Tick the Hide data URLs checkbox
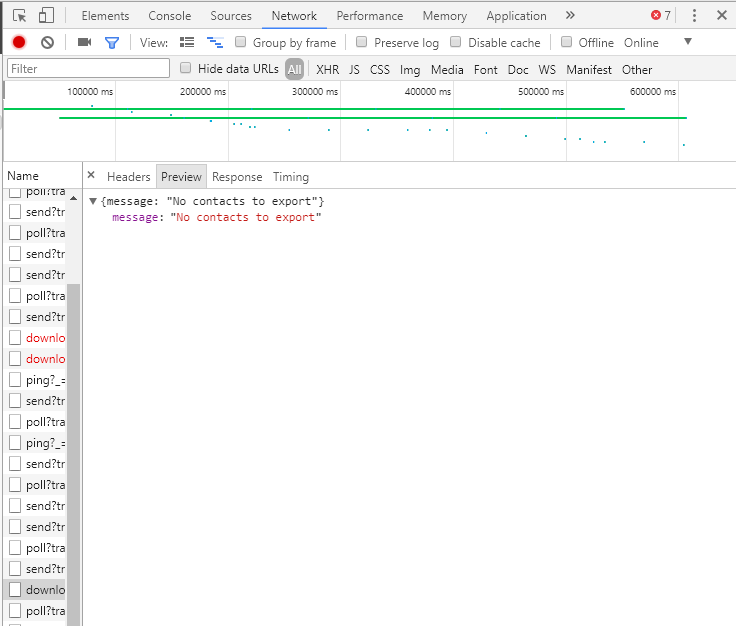 [186, 69]
